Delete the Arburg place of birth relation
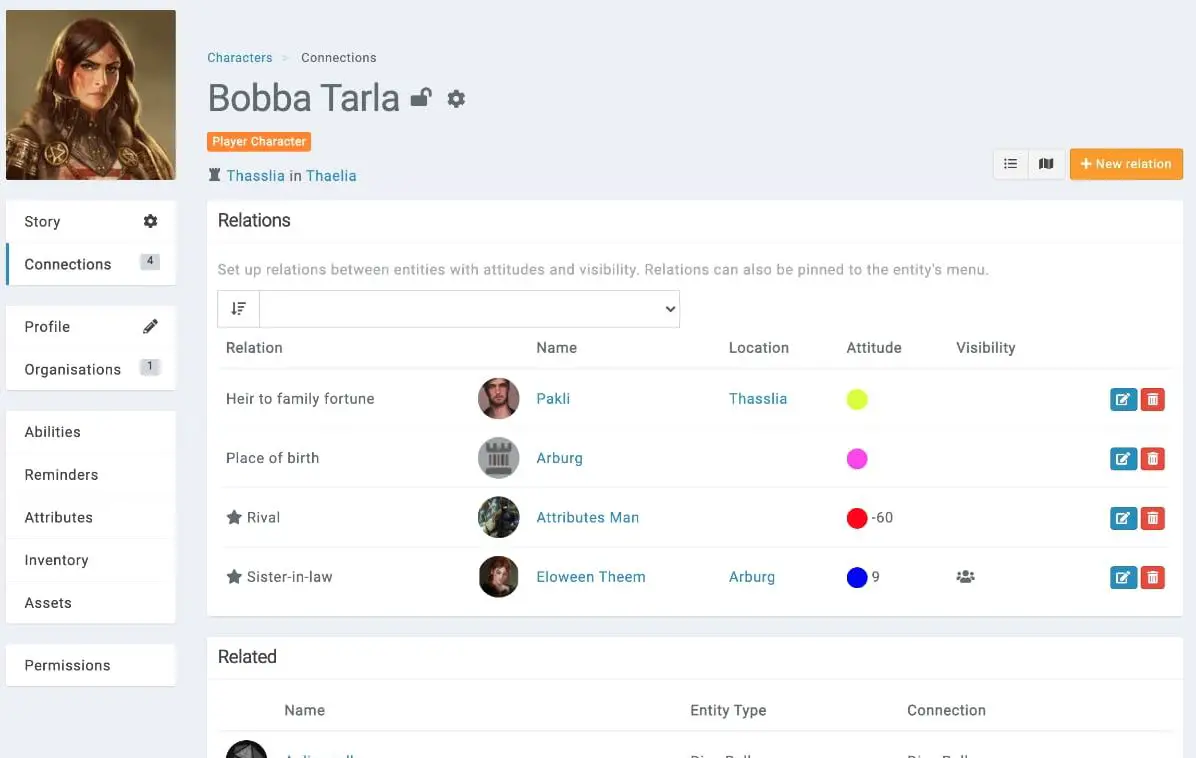The width and height of the screenshot is (1196, 758). [1153, 458]
